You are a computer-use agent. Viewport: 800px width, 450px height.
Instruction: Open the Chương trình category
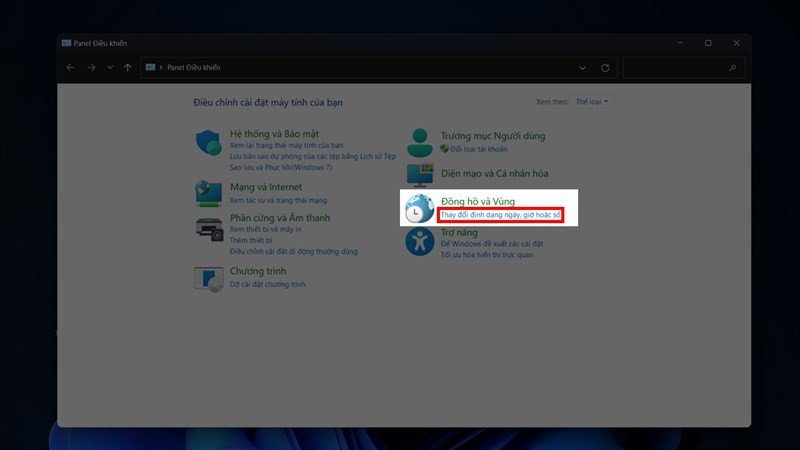(258, 271)
